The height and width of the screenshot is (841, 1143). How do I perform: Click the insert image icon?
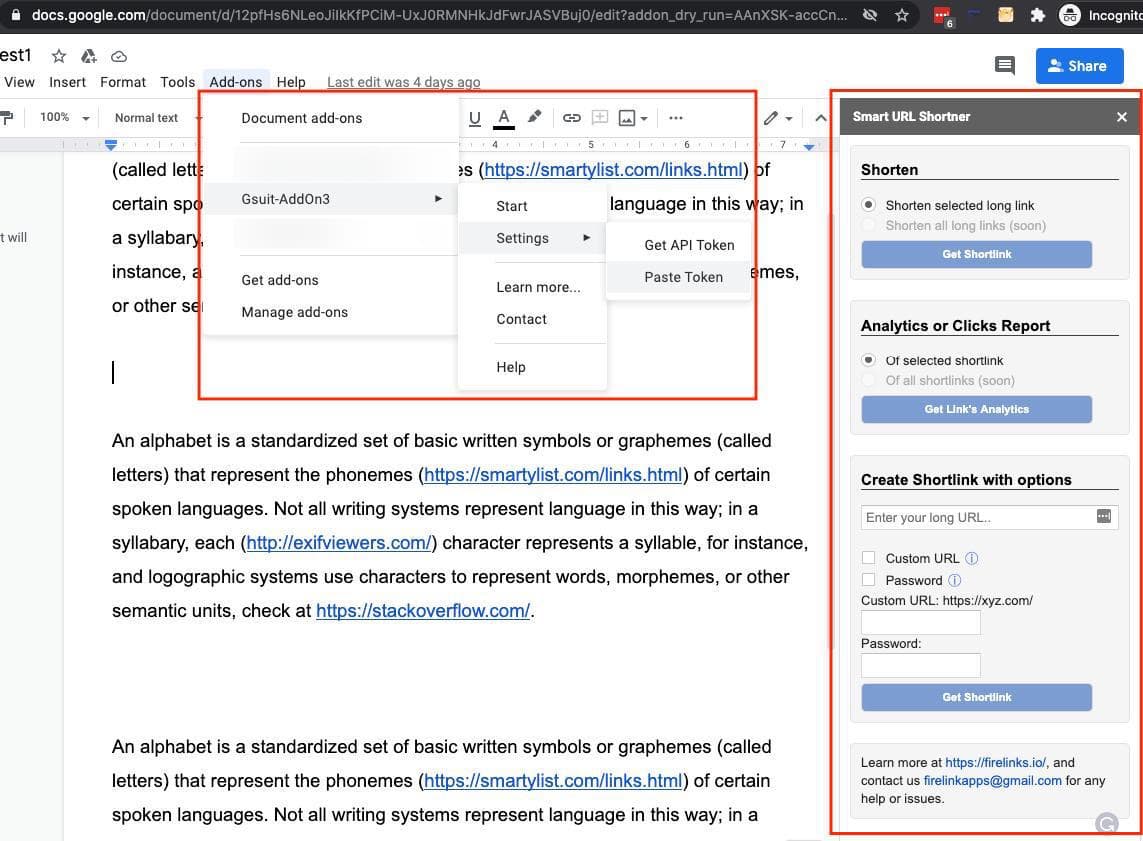pos(627,118)
